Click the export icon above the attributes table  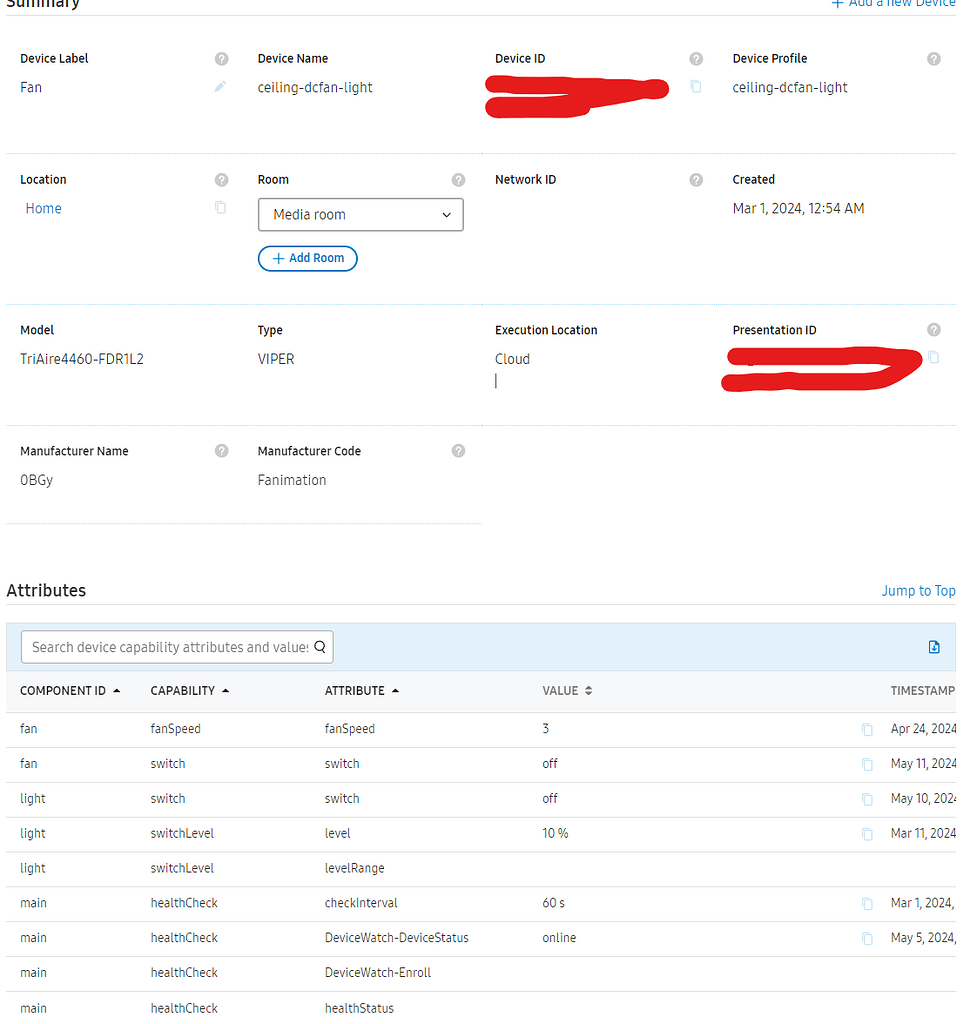934,647
